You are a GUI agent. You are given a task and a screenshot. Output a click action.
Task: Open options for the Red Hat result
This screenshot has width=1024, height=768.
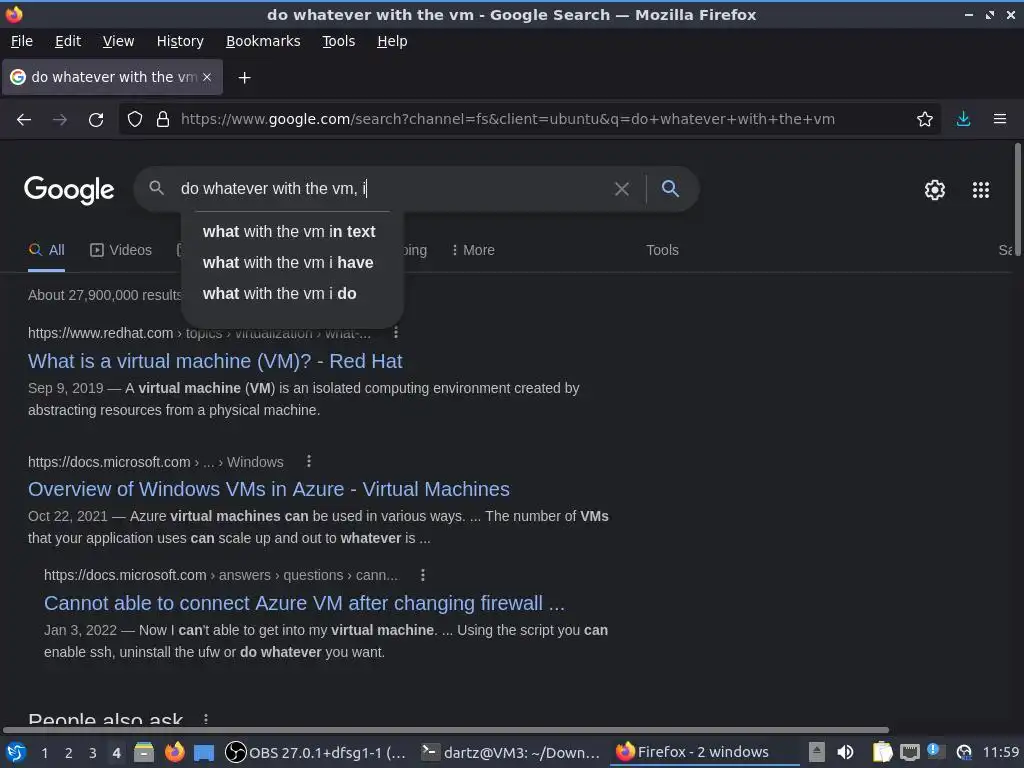(x=396, y=333)
